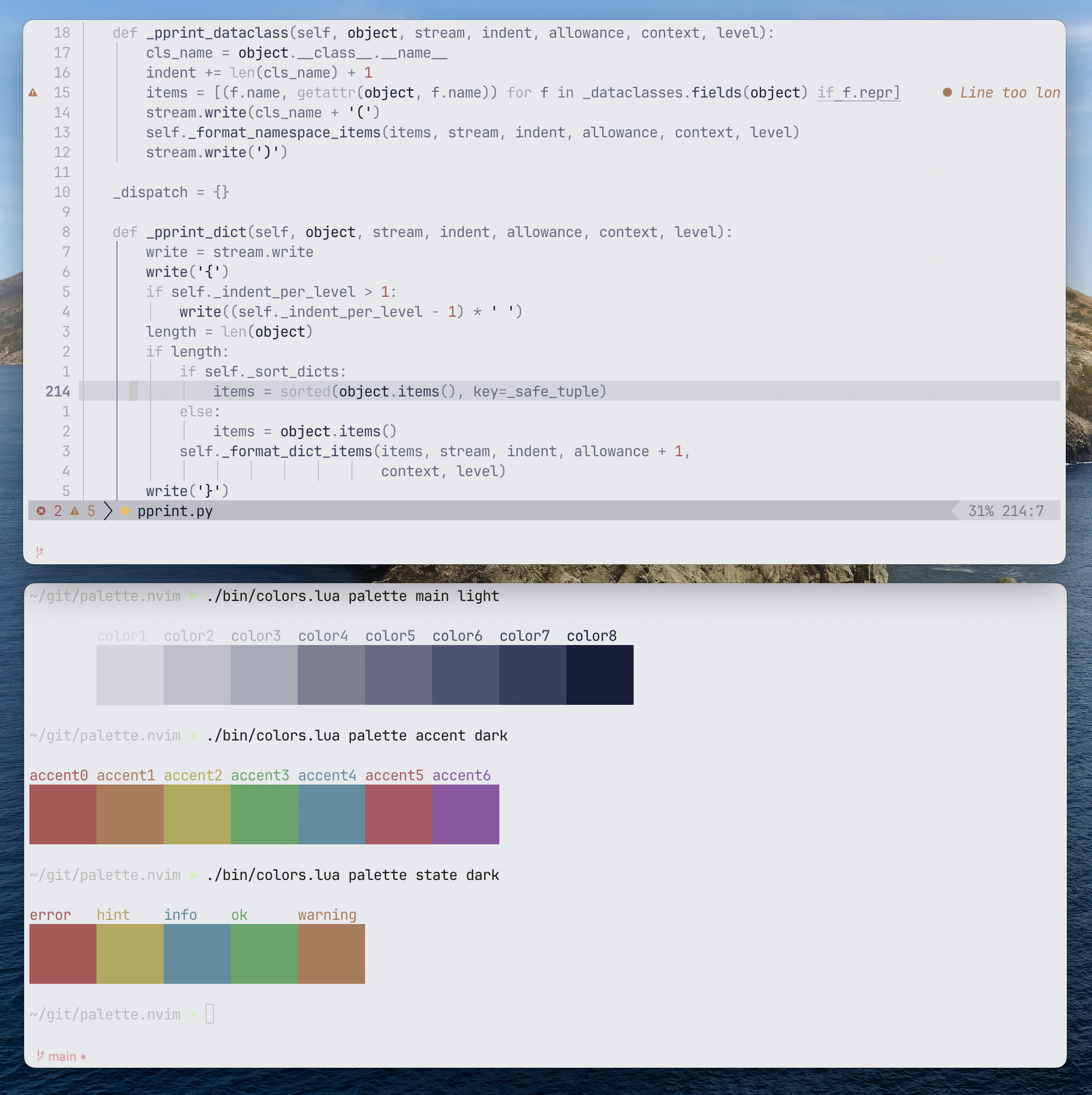Select the darkest color8 swatch
The width and height of the screenshot is (1092, 1095).
point(599,674)
